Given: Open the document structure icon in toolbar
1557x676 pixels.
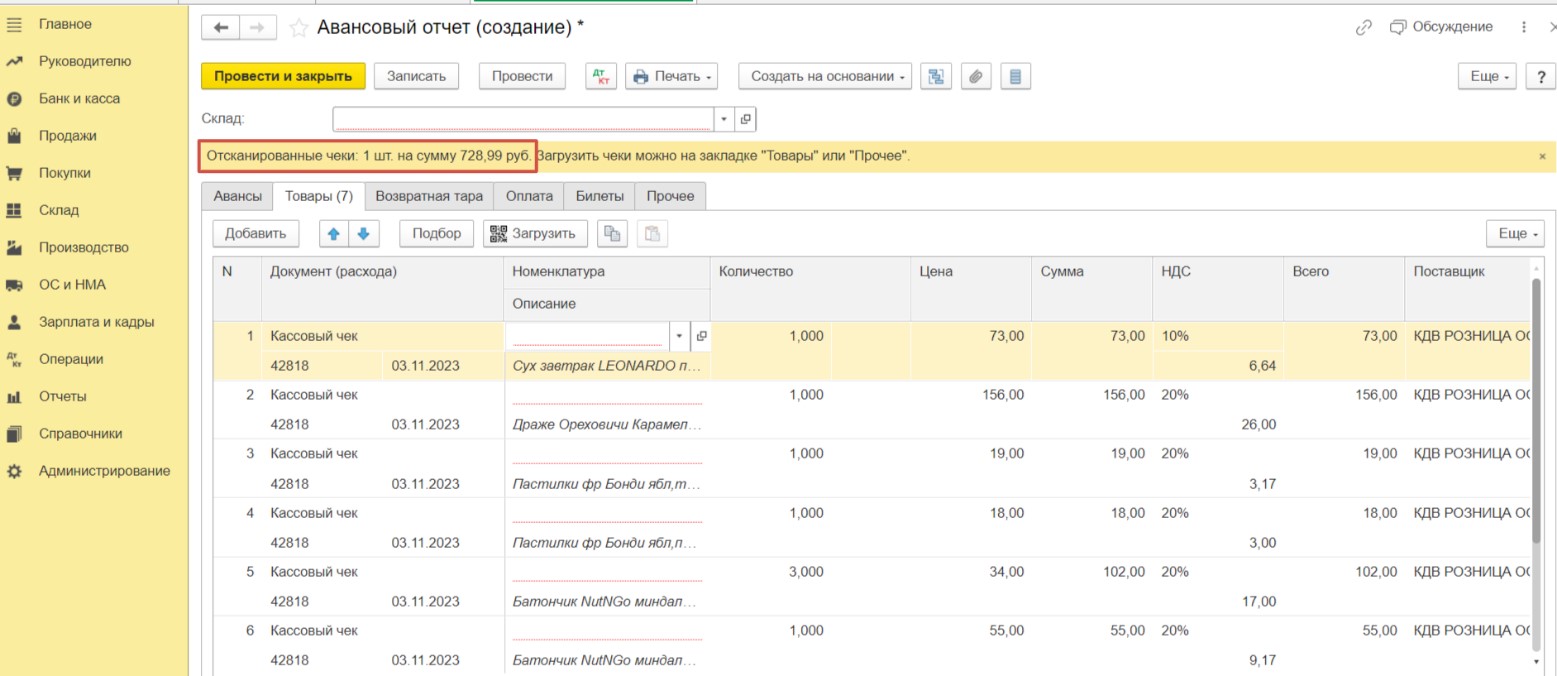Looking at the screenshot, I should 936,76.
